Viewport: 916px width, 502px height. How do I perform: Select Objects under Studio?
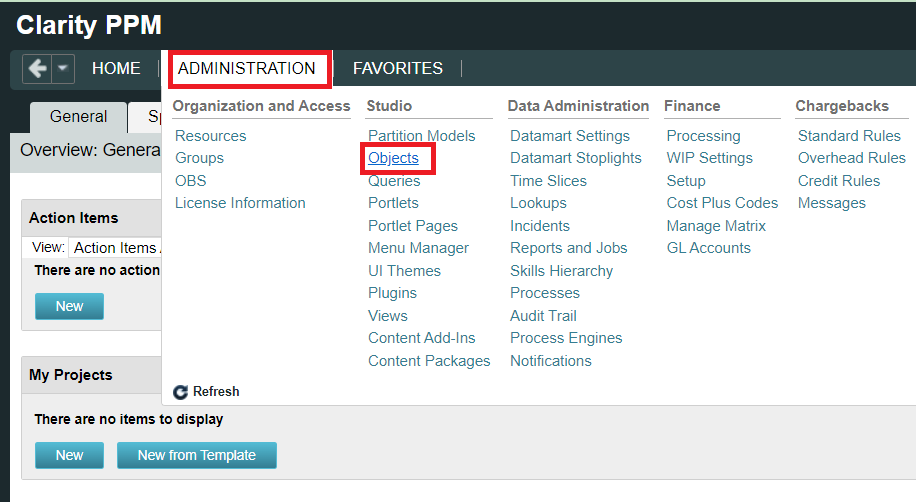393,158
